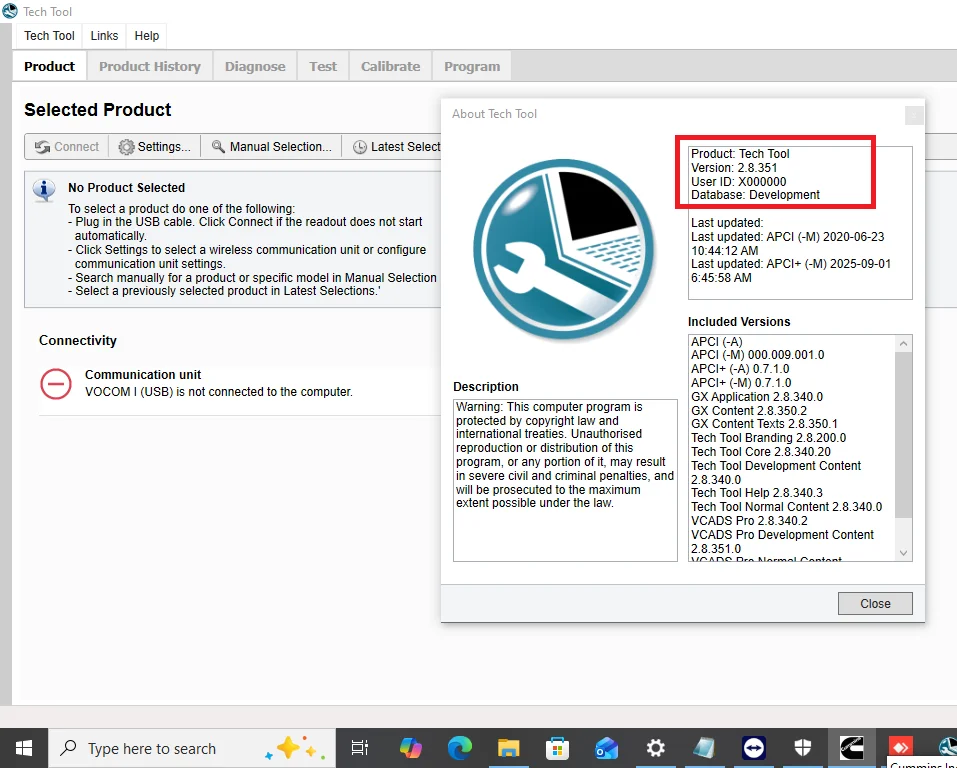
Task: Select 'Tech Tool Branding 2.8.200.0' entry
Action: click(x=768, y=438)
